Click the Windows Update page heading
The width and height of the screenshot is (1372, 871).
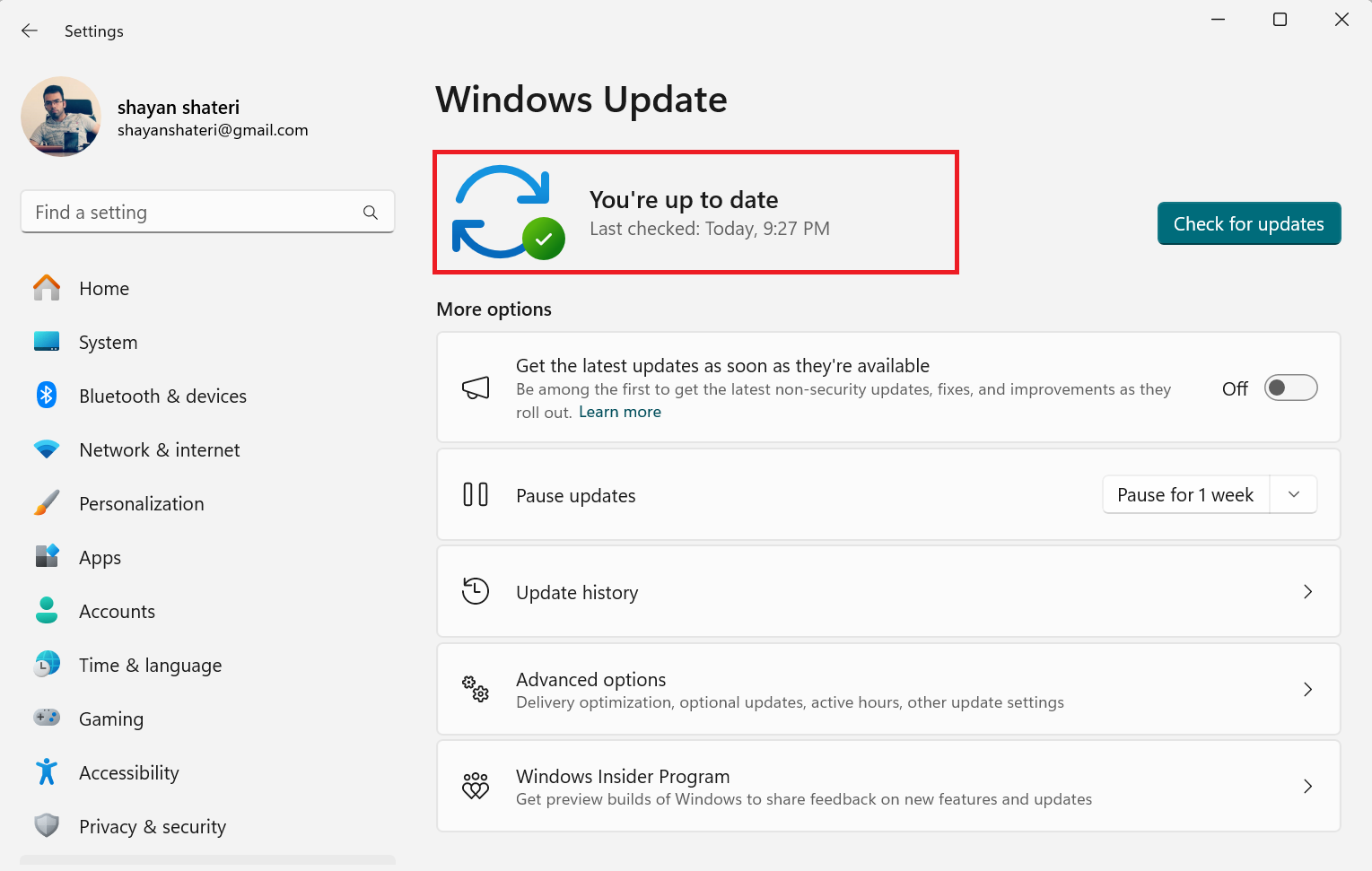coord(581,99)
